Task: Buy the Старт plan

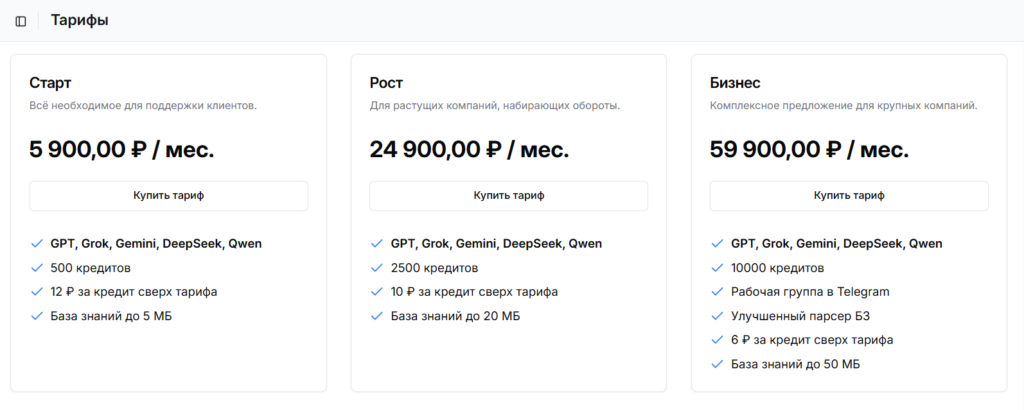Action: [168, 196]
